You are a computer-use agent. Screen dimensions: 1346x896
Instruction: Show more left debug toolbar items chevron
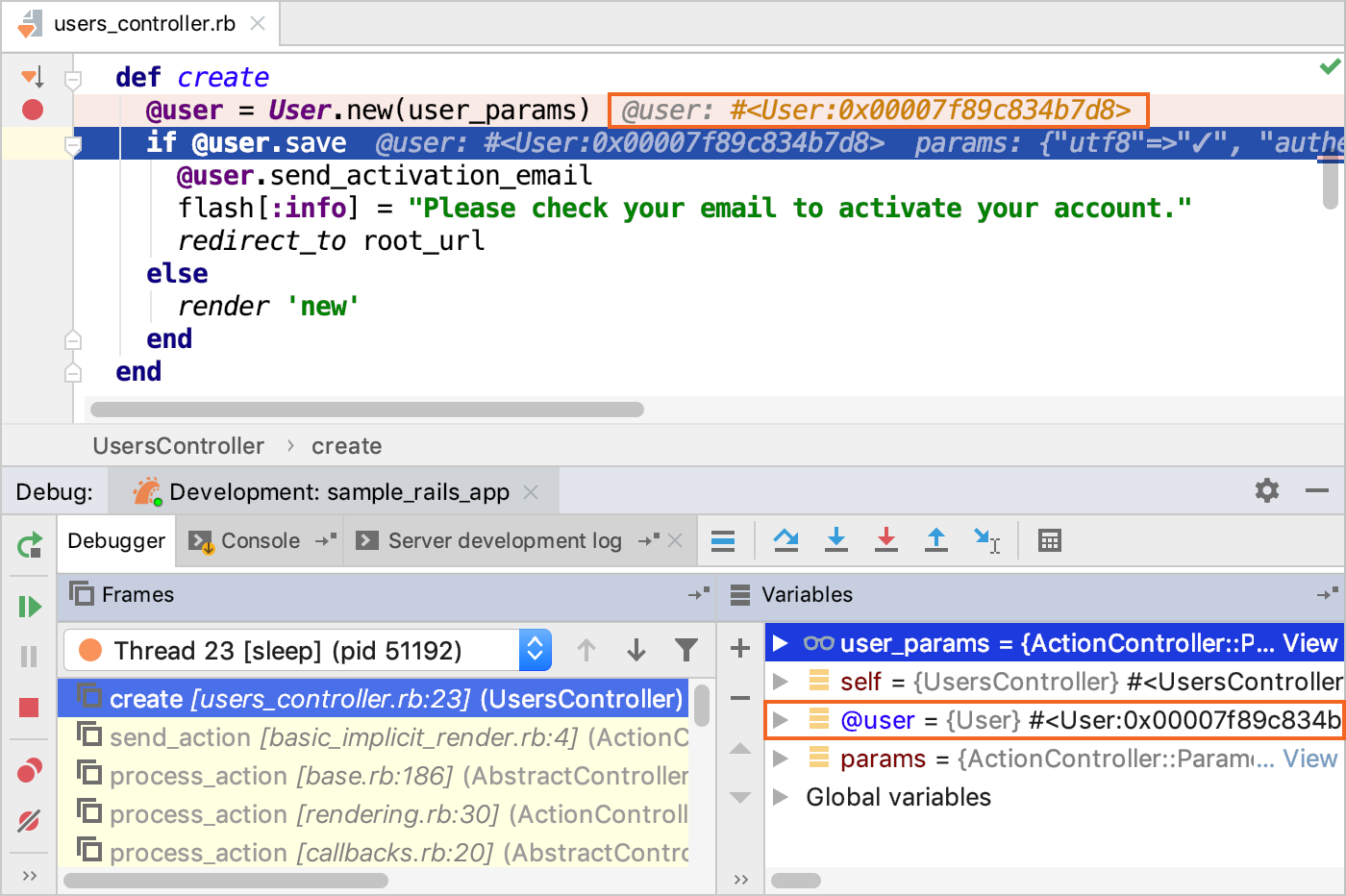[x=29, y=876]
